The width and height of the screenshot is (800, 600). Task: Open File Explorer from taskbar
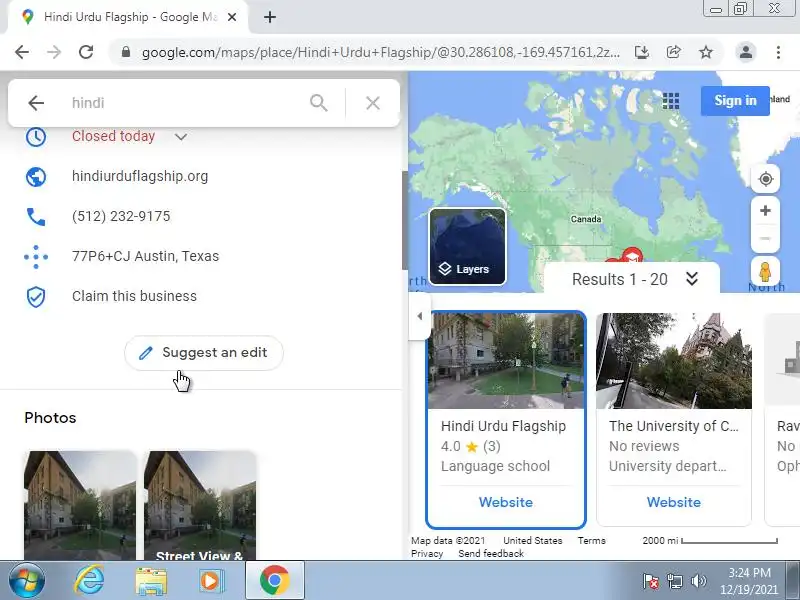click(151, 581)
